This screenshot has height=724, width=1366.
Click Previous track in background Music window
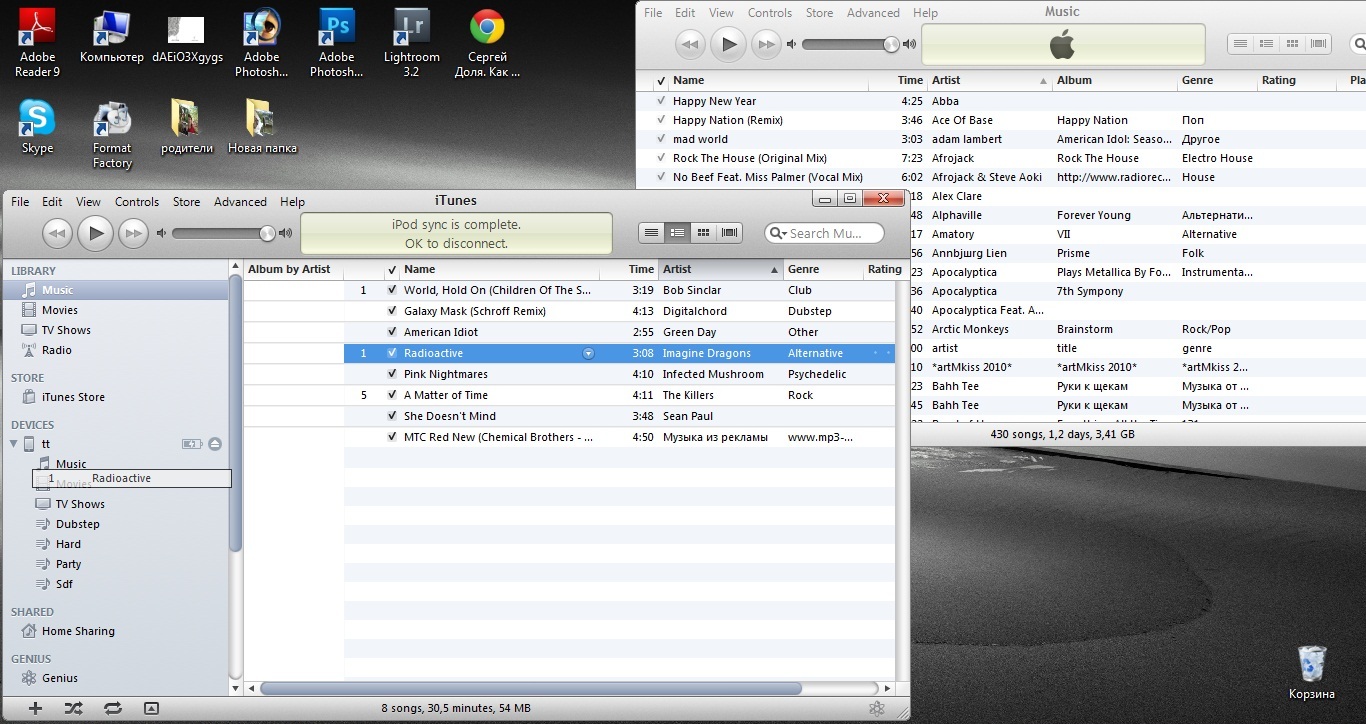click(x=690, y=44)
